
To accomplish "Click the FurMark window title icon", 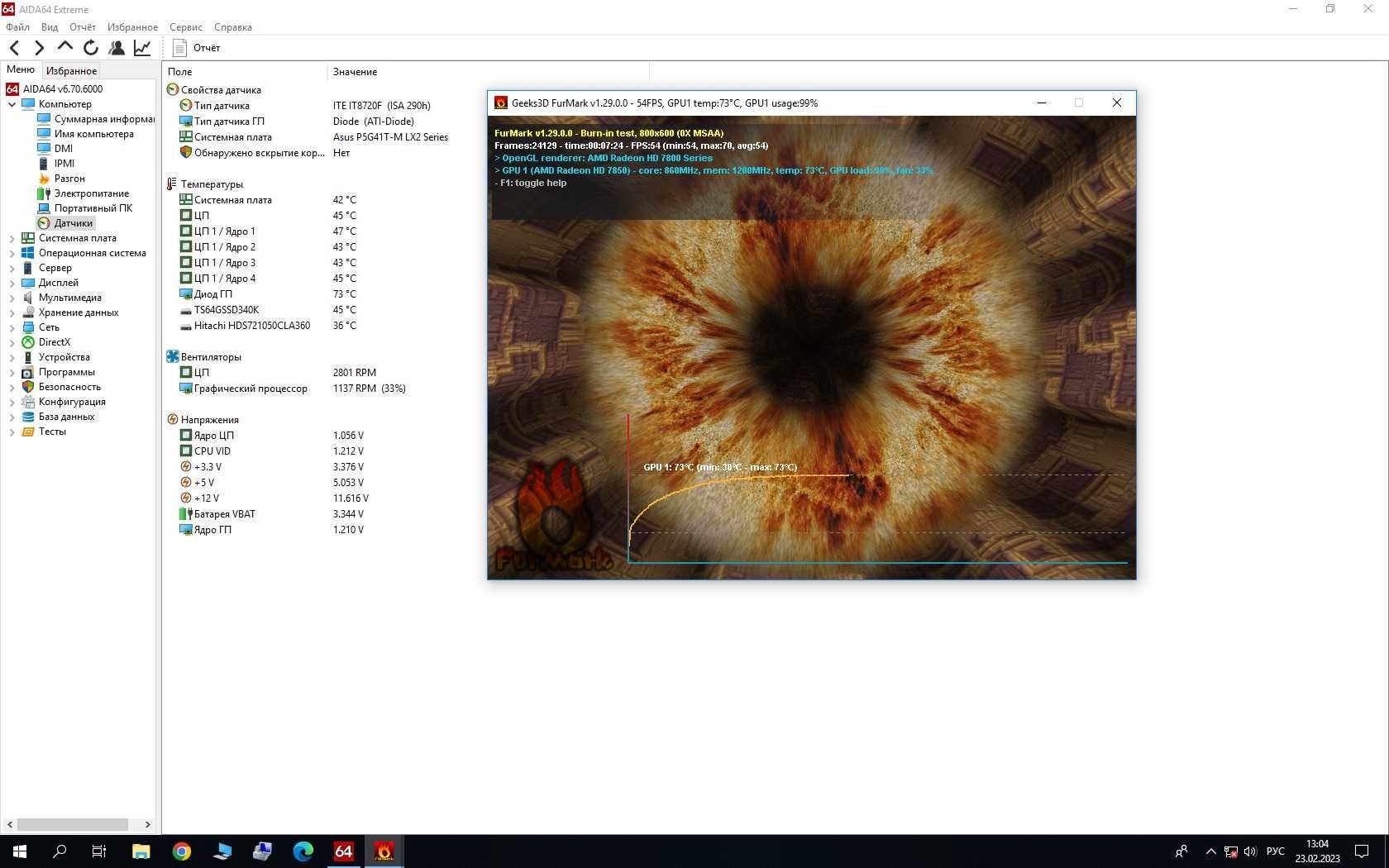I will click(x=500, y=103).
